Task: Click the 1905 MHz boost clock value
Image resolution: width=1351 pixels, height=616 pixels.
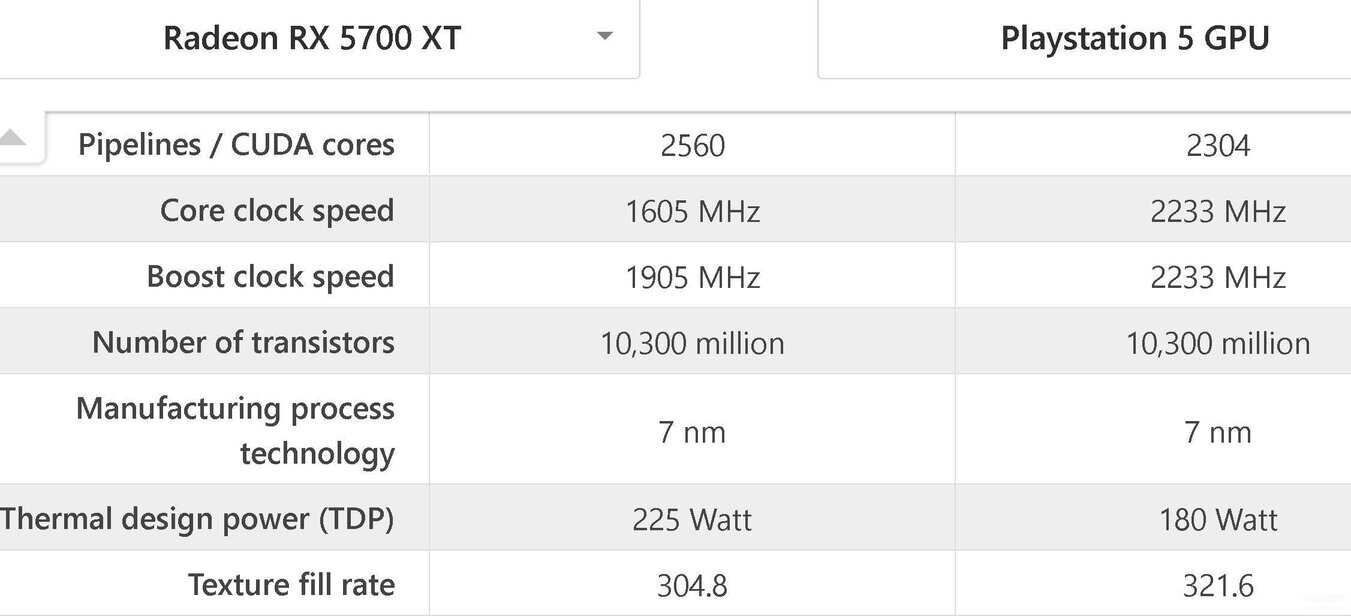Action: click(x=692, y=278)
